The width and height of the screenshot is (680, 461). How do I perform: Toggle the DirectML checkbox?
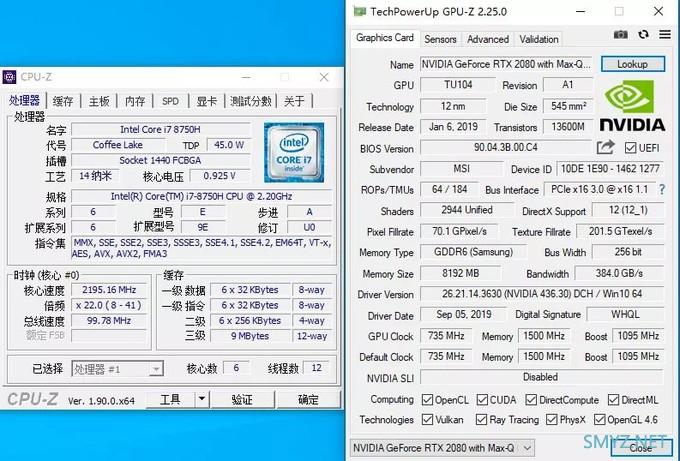point(613,400)
